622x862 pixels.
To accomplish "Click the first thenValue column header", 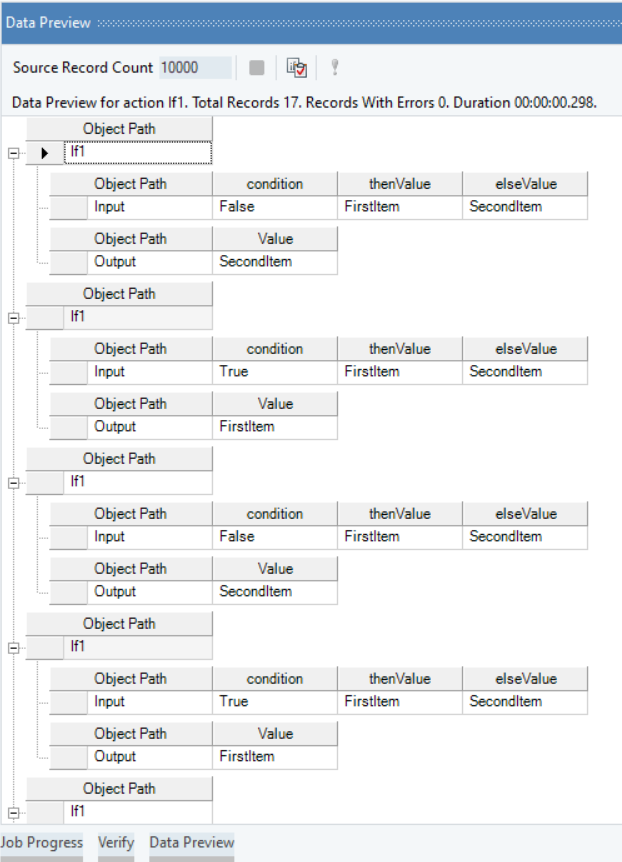I will coord(399,184).
